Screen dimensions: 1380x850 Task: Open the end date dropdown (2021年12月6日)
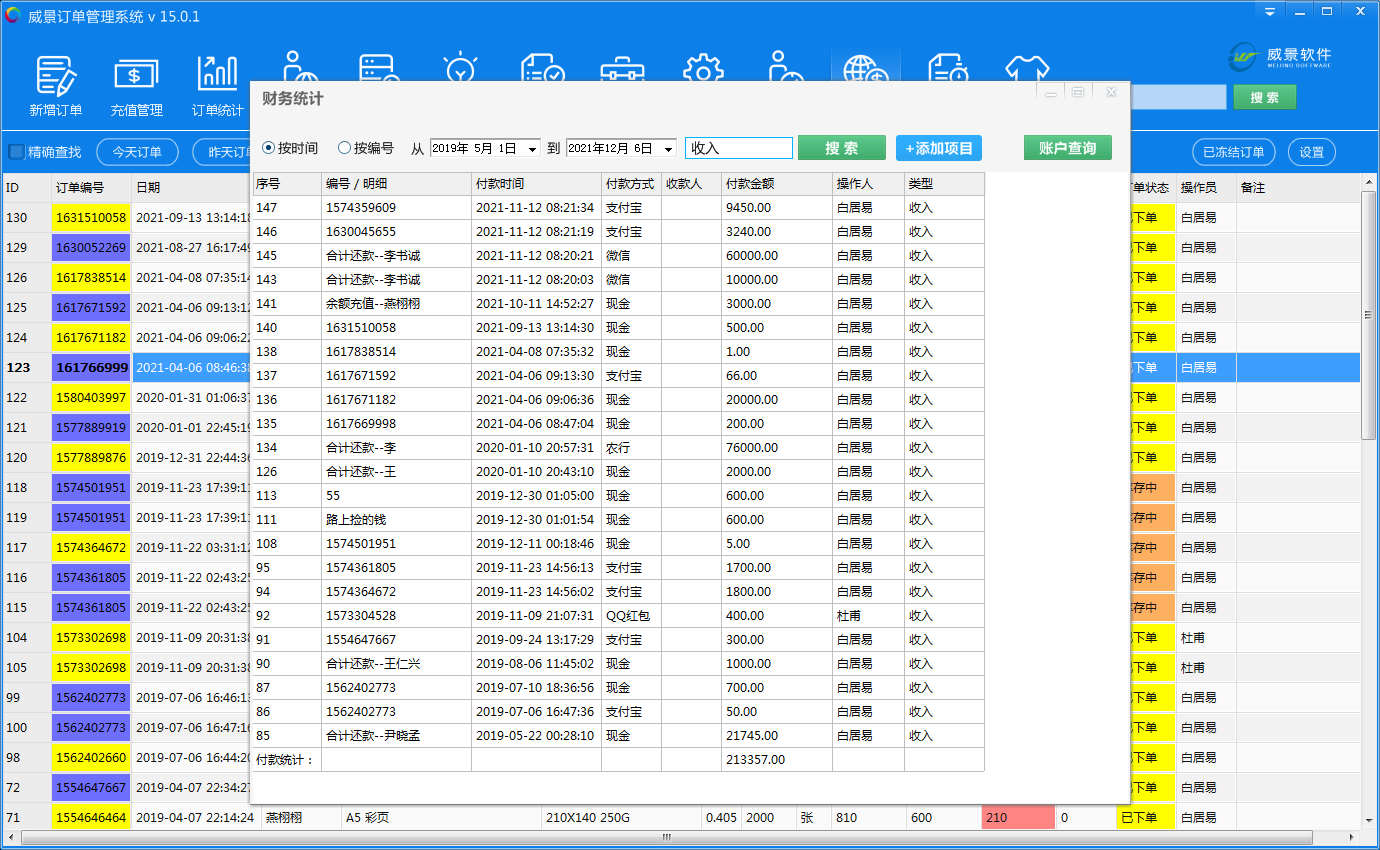[668, 149]
